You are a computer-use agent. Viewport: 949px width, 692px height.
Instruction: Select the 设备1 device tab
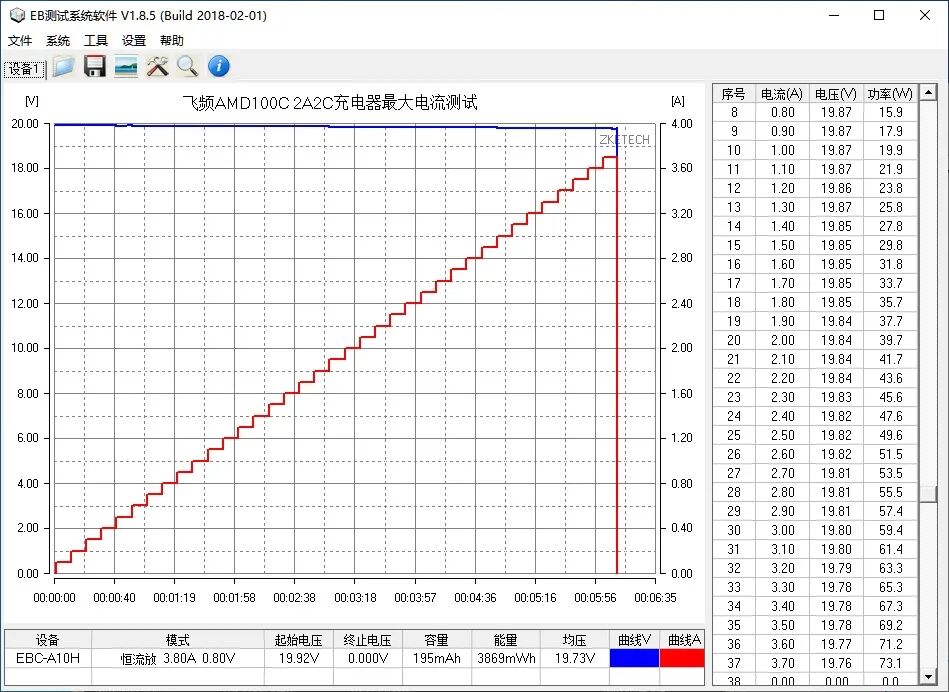click(x=25, y=69)
